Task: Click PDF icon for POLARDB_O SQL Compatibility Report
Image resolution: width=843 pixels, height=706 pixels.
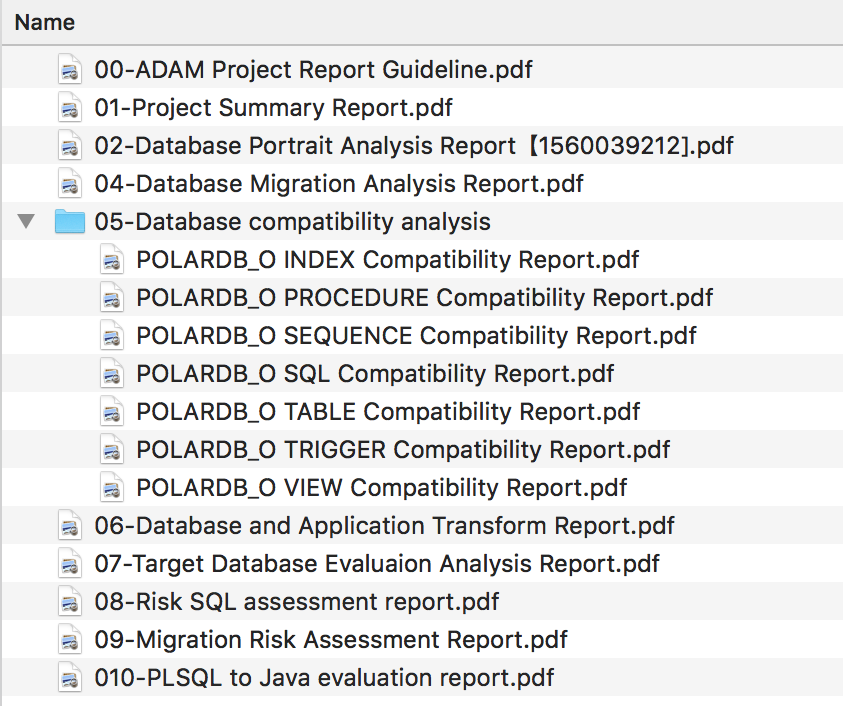Action: (x=112, y=374)
